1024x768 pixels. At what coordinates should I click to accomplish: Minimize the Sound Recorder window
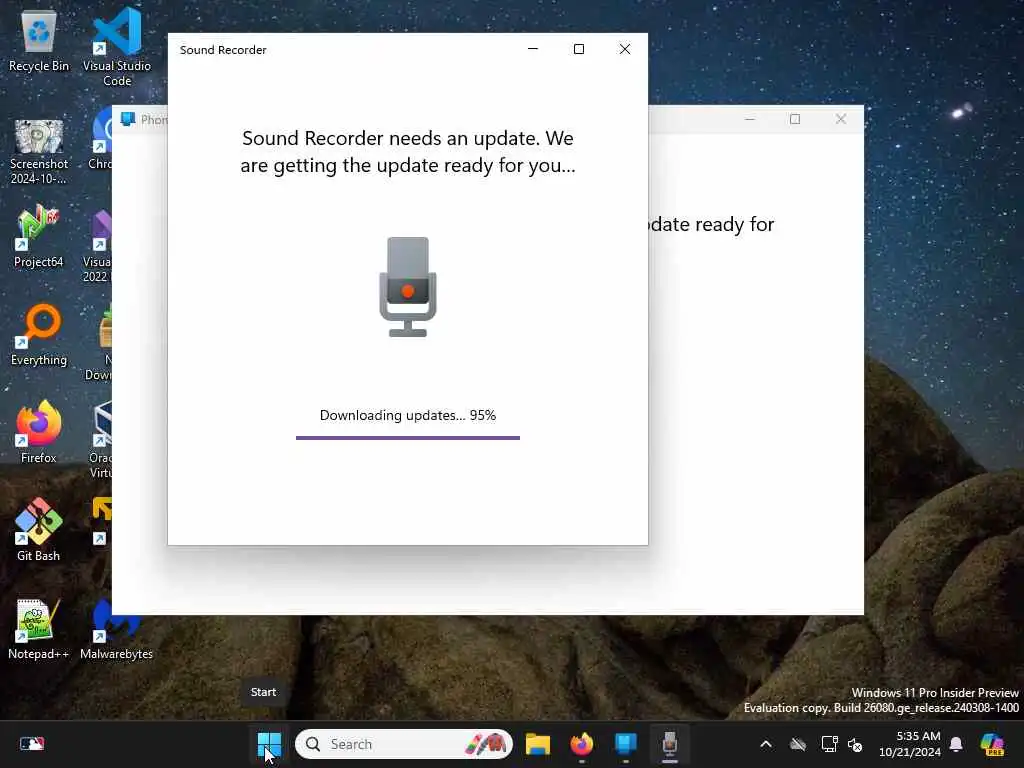(x=533, y=49)
